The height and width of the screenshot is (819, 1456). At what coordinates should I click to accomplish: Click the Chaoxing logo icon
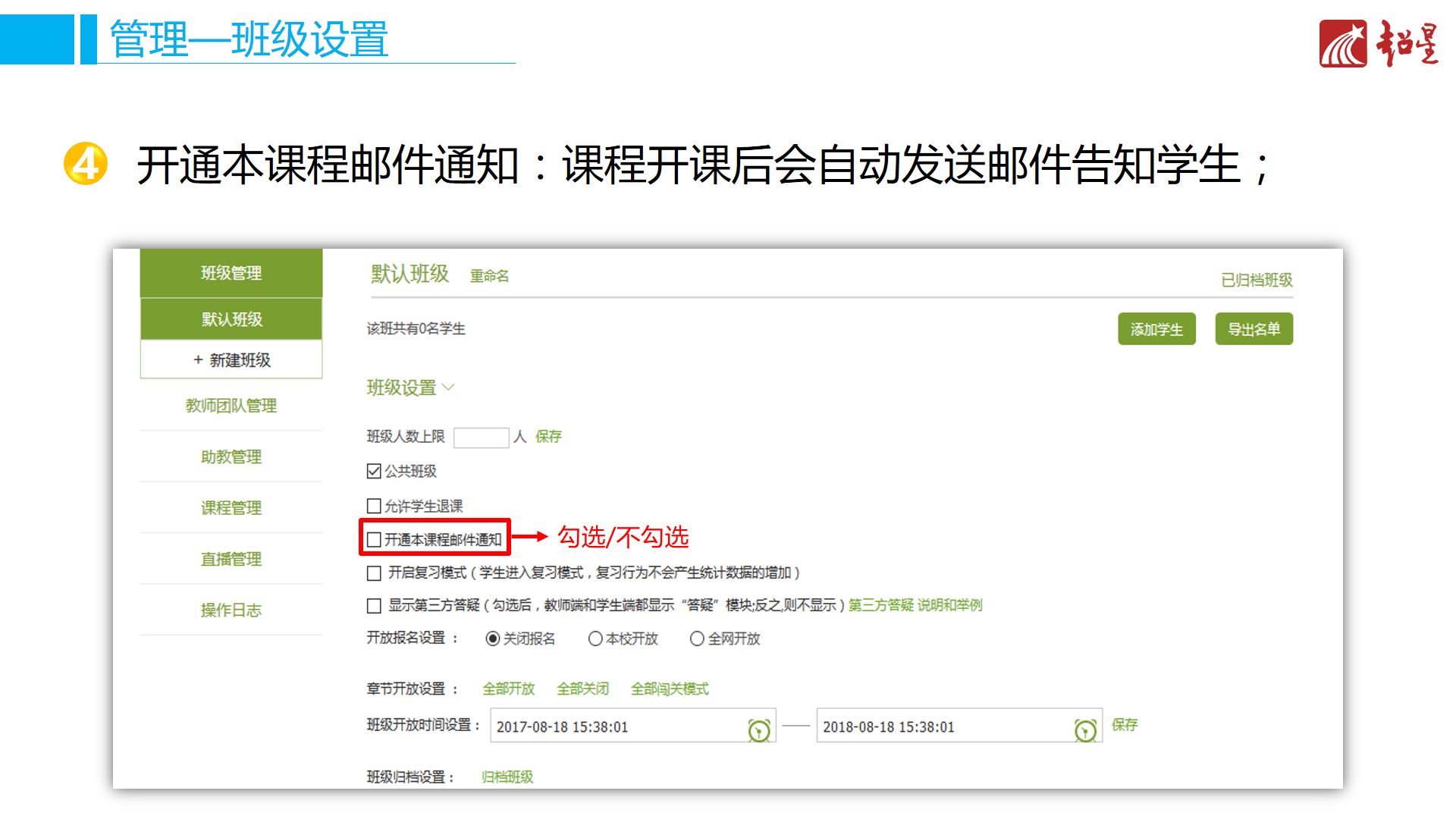pyautogui.click(x=1342, y=44)
